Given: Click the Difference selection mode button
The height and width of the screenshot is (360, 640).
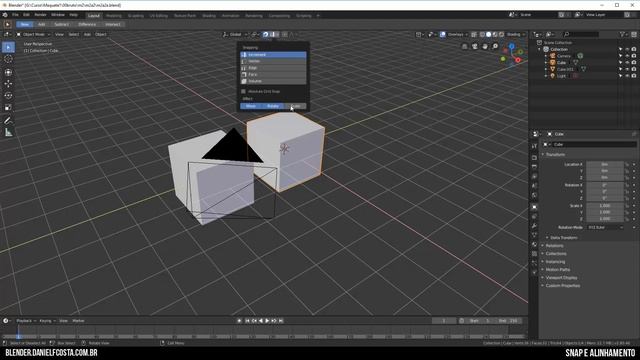Looking at the screenshot, I should click(x=87, y=24).
